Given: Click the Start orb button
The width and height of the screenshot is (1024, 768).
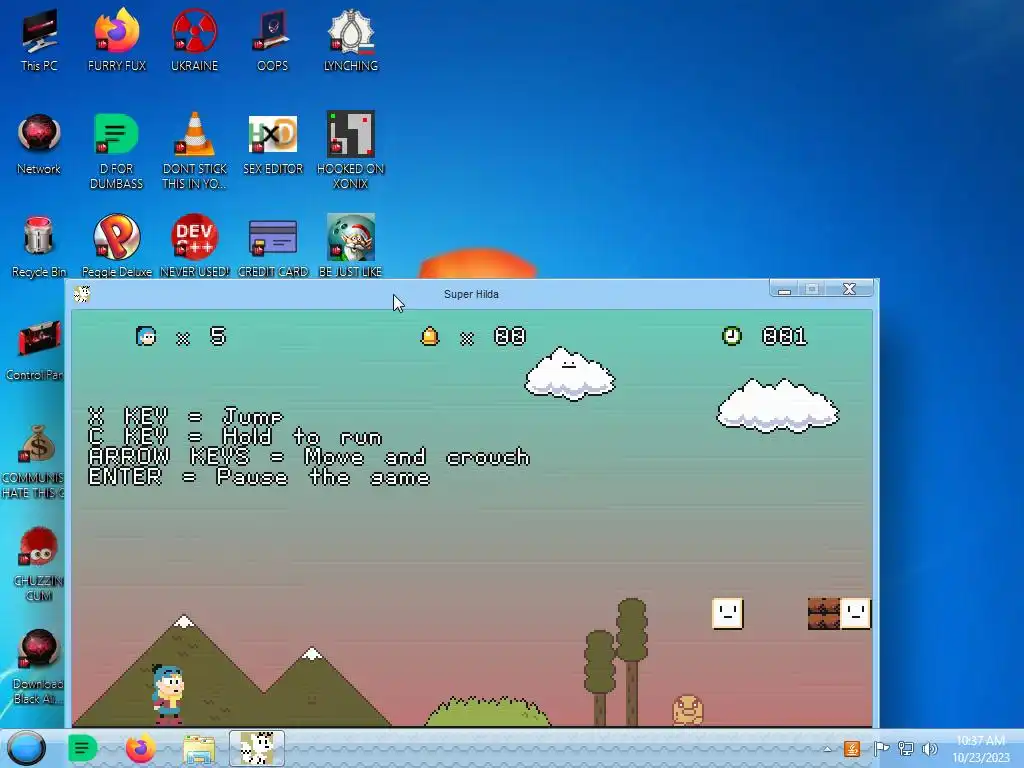Looking at the screenshot, I should click(x=27, y=748).
